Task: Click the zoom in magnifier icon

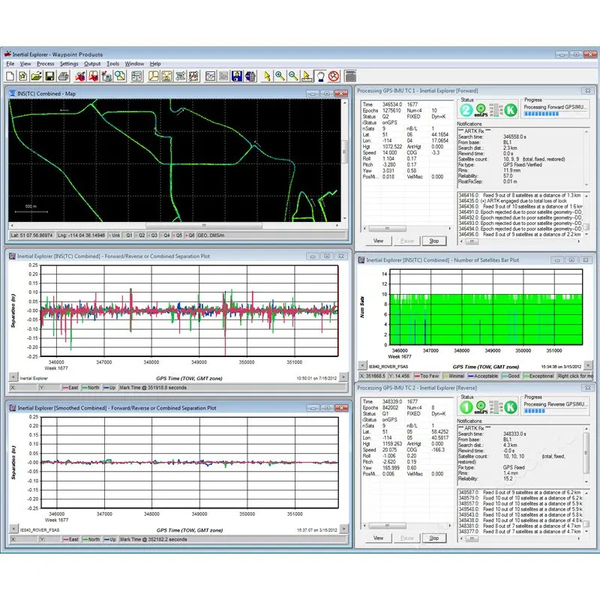Action: point(279,76)
